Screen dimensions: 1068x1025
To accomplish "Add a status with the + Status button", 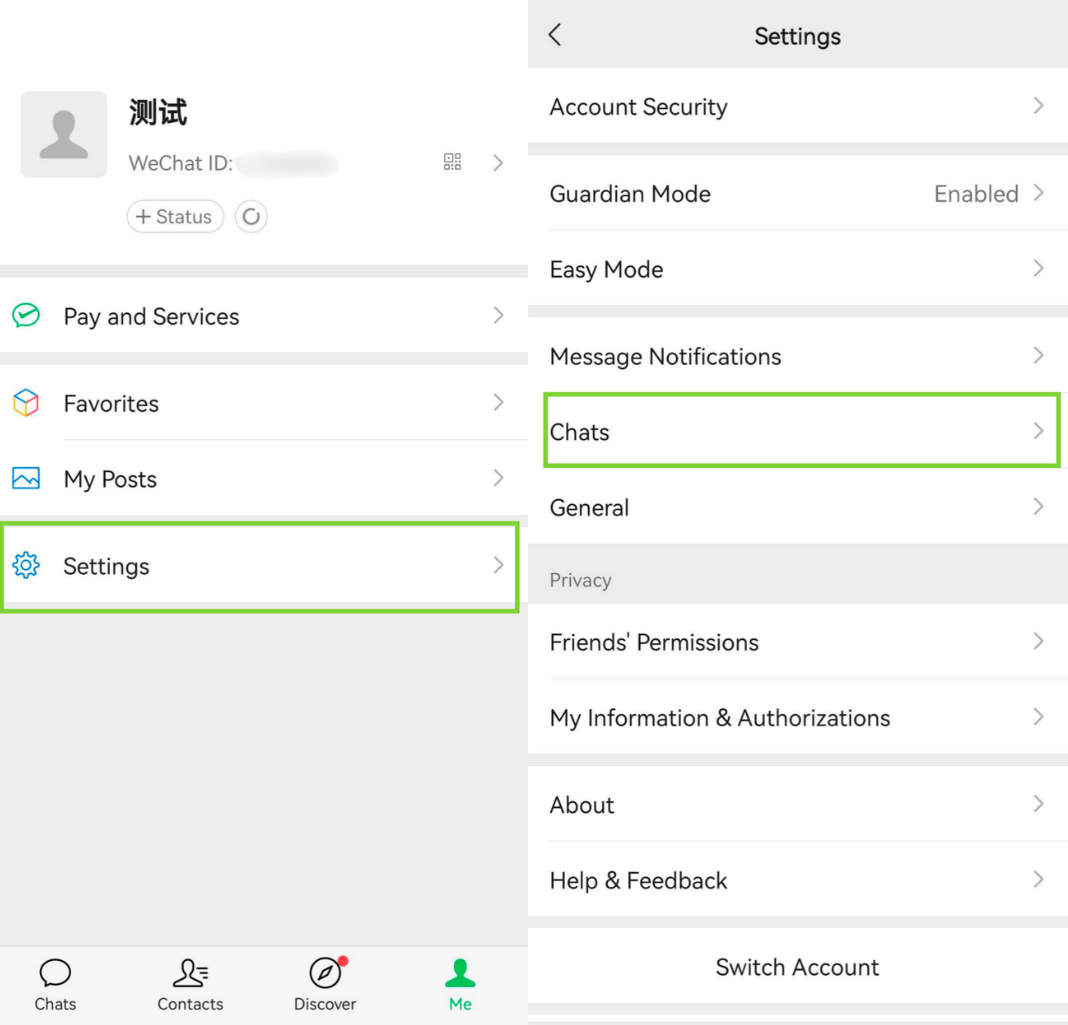I will pos(175,216).
